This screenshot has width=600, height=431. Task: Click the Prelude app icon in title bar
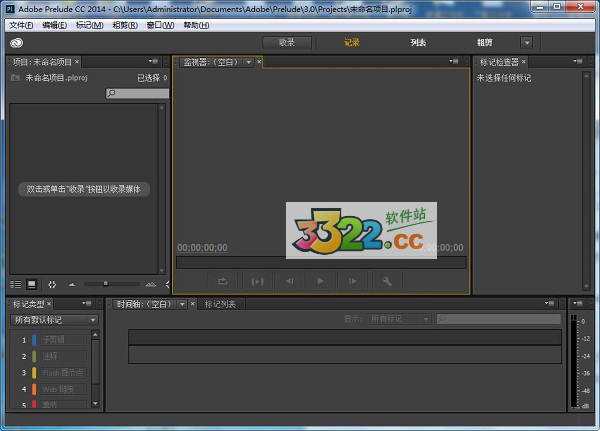[11, 9]
